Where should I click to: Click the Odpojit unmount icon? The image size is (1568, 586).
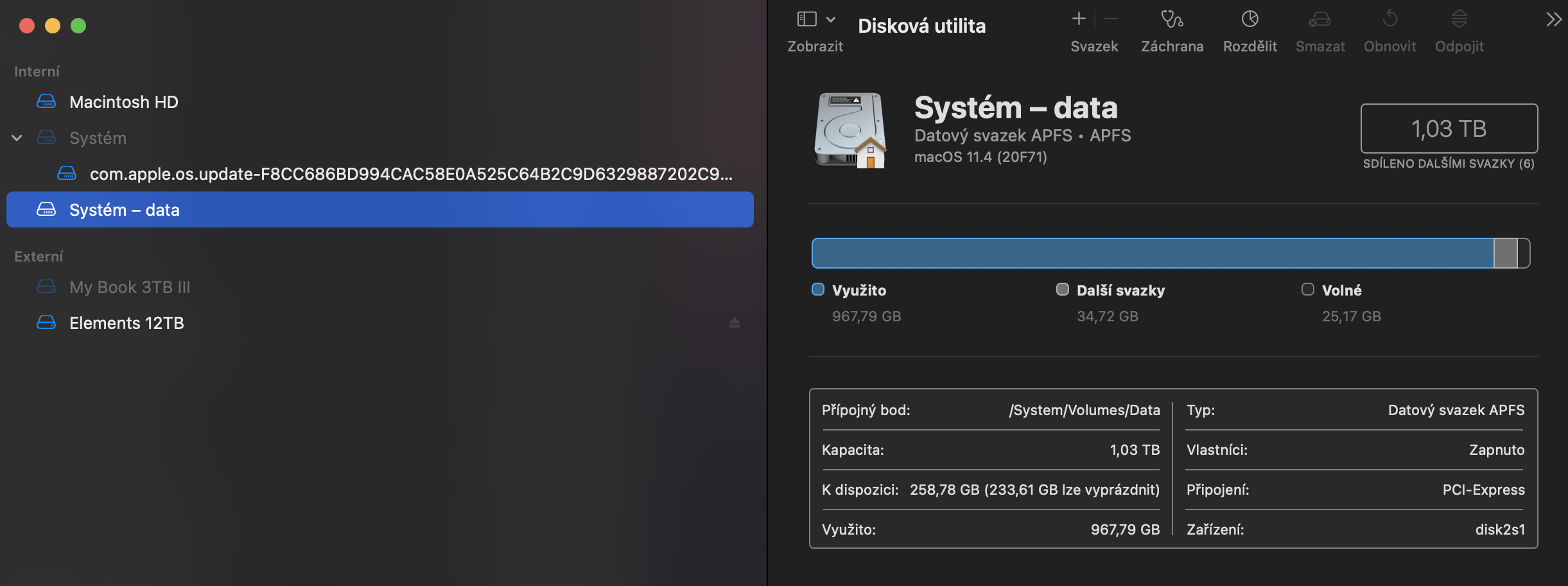click(1459, 20)
